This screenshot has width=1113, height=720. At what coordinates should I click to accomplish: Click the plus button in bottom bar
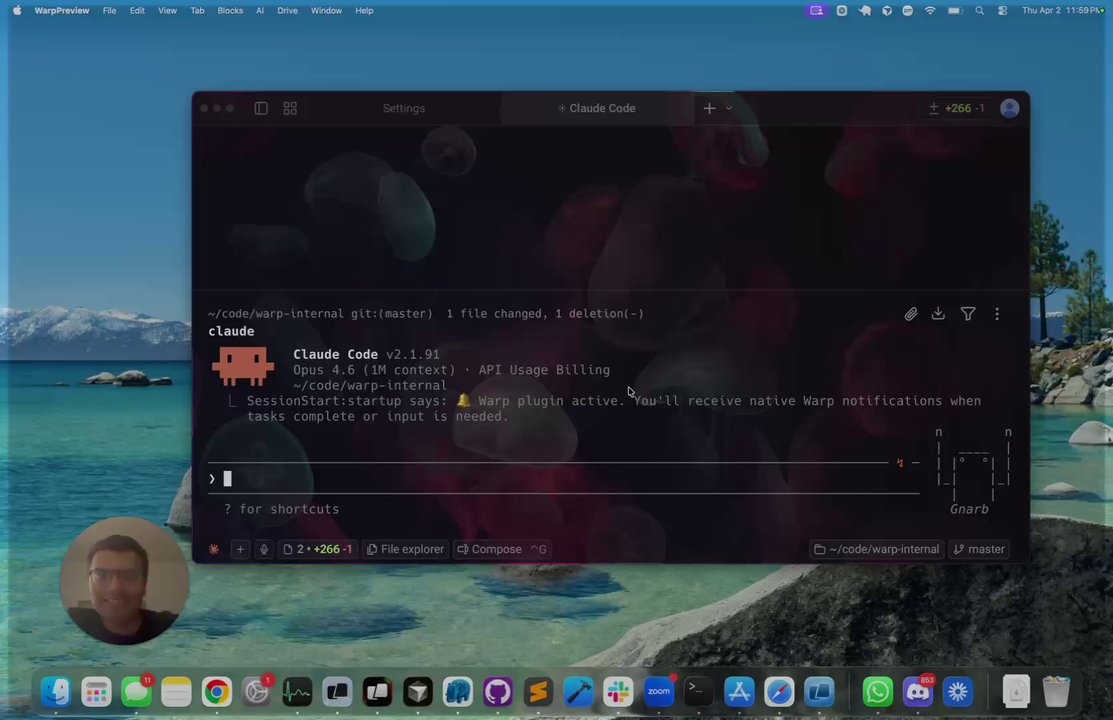[x=240, y=549]
